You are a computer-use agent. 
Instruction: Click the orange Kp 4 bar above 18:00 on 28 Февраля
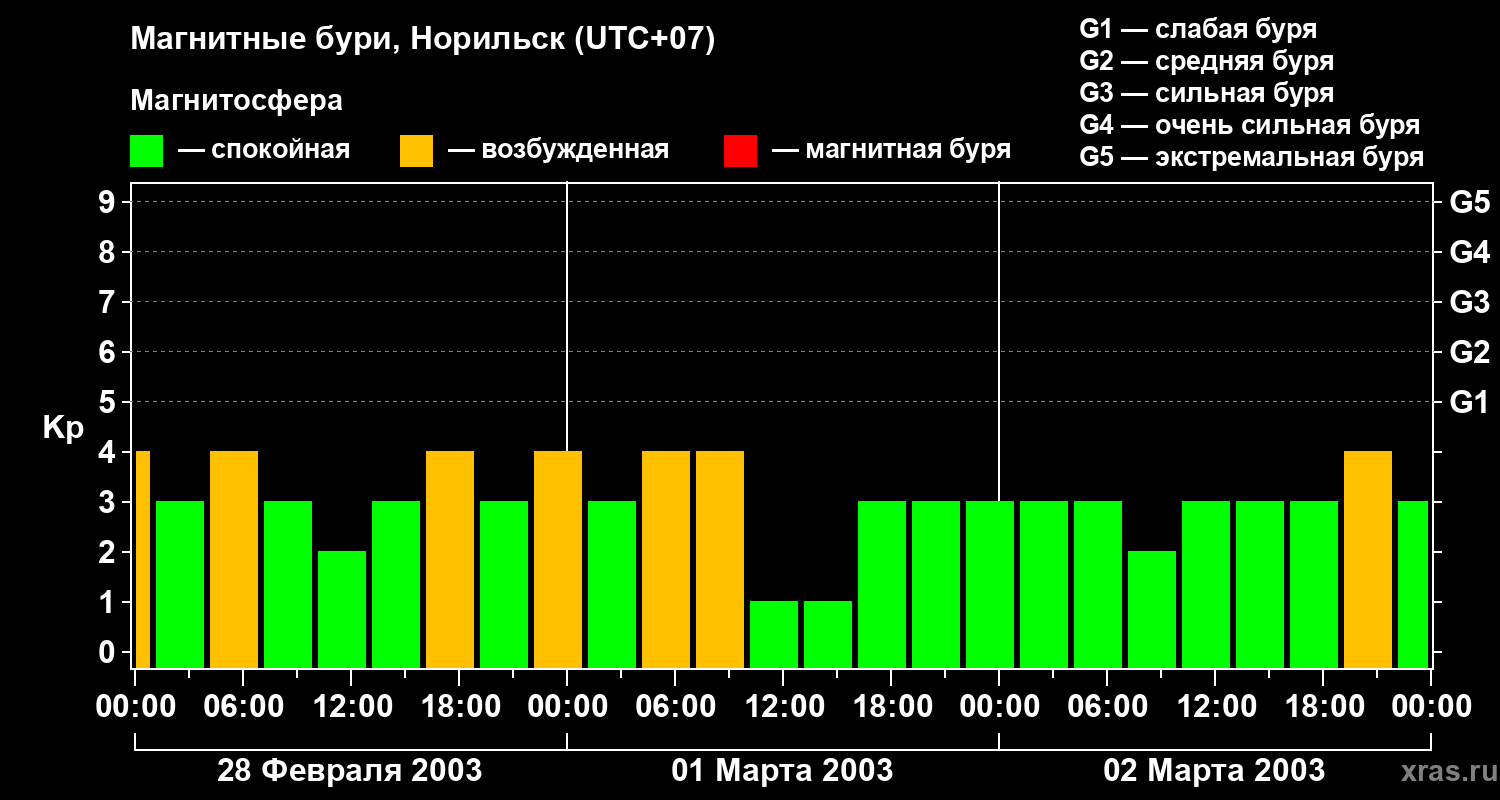[450, 559]
